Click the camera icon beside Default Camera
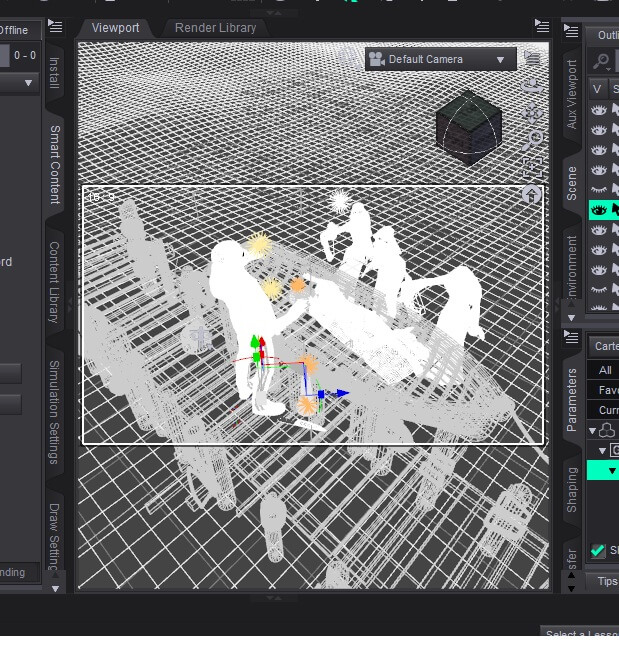This screenshot has height=661, width=619. pyautogui.click(x=377, y=59)
